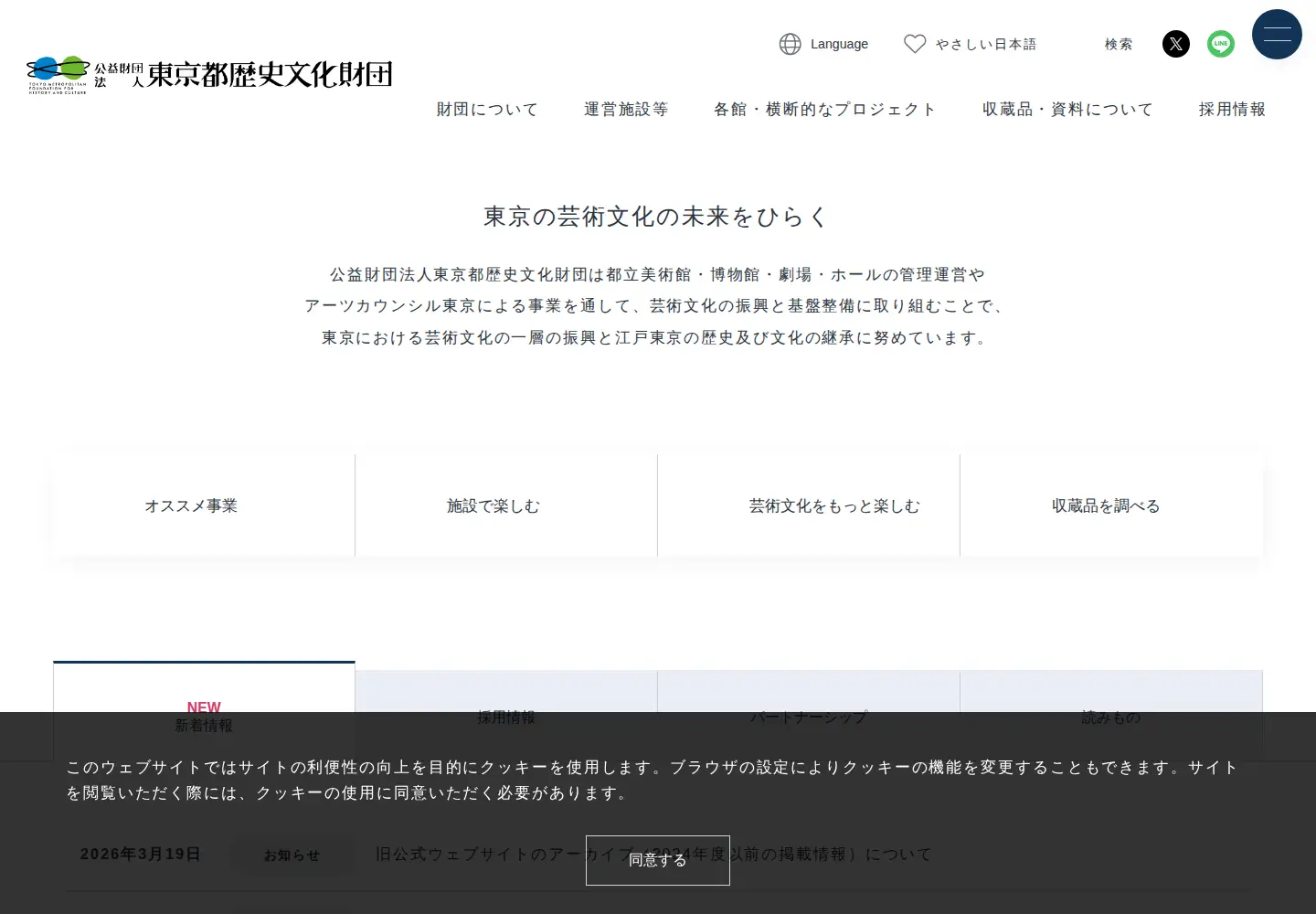Image resolution: width=1316 pixels, height=914 pixels.
Task: Switch to the 読みもの tab
Action: [x=1111, y=717]
